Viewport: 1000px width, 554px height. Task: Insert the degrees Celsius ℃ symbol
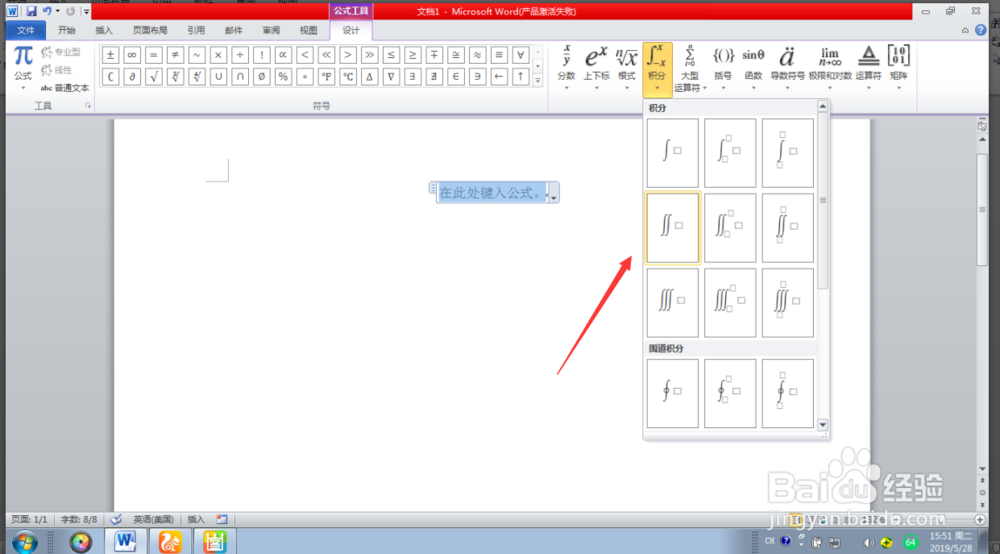pyautogui.click(x=348, y=77)
